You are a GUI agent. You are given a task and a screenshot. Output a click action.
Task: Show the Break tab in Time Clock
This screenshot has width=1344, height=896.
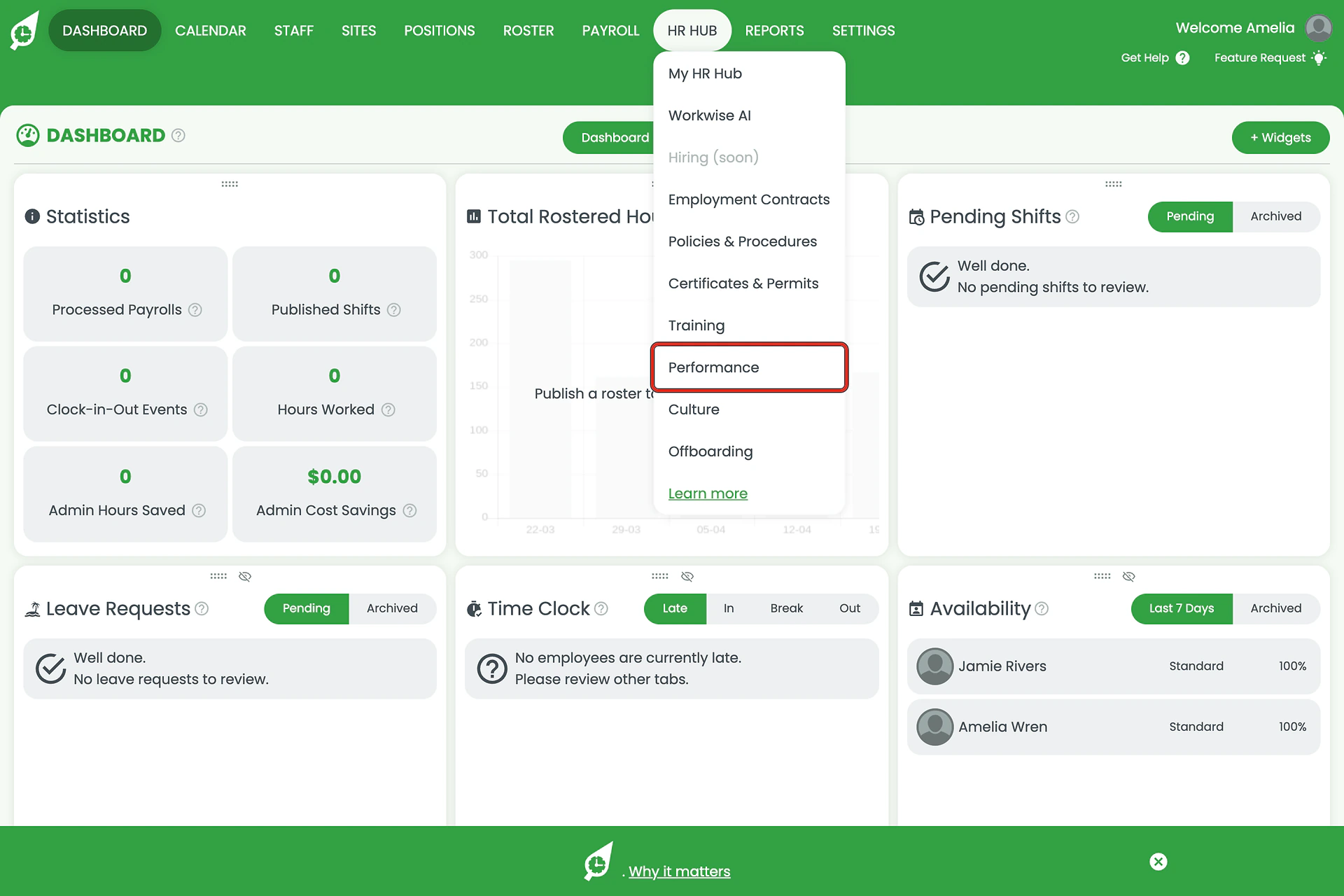pos(787,609)
